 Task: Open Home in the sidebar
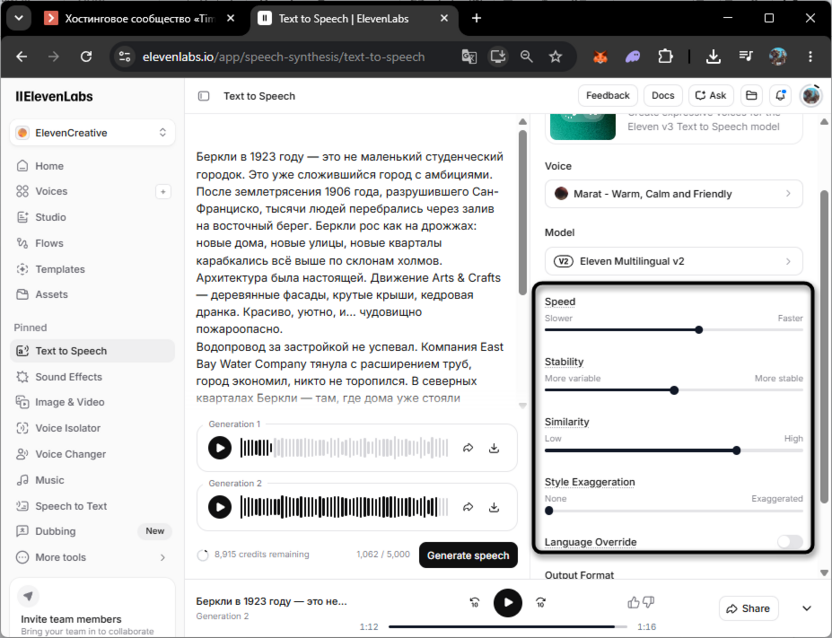92,166
